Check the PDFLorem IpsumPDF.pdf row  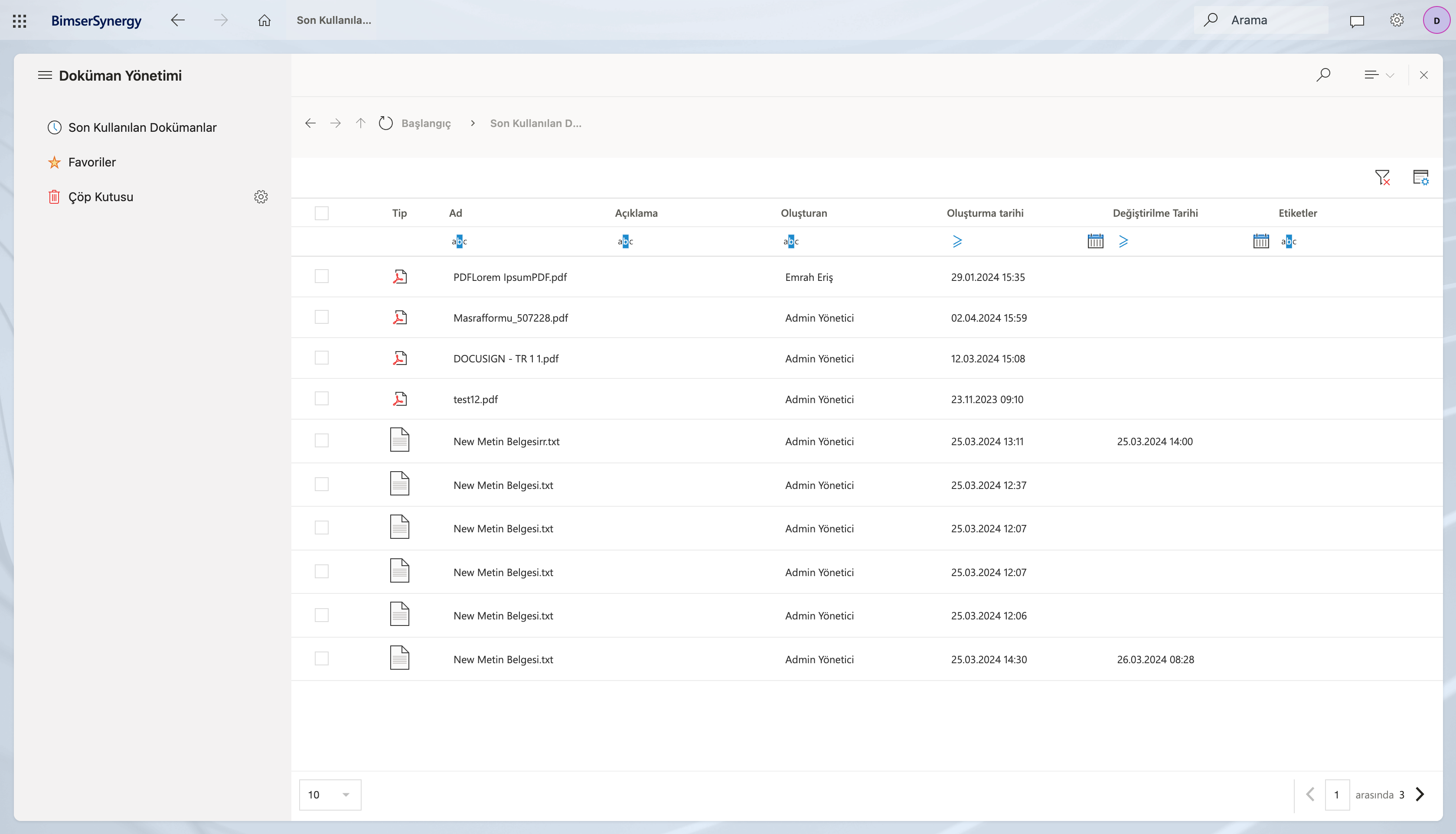(x=322, y=276)
